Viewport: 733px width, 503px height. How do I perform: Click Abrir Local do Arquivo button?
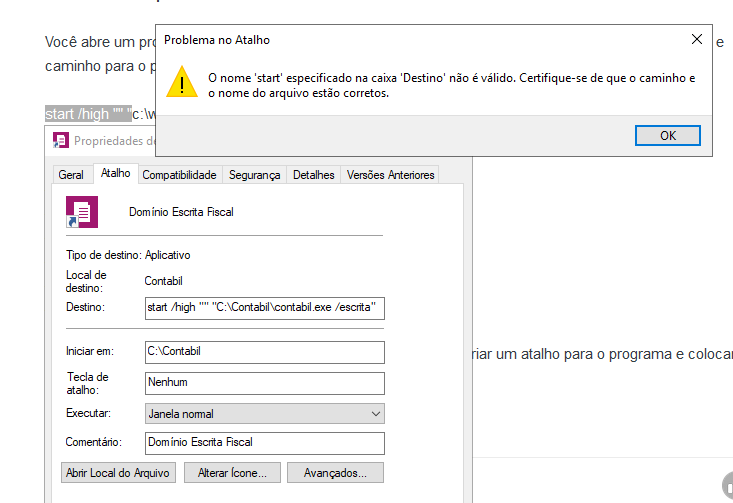[118, 473]
